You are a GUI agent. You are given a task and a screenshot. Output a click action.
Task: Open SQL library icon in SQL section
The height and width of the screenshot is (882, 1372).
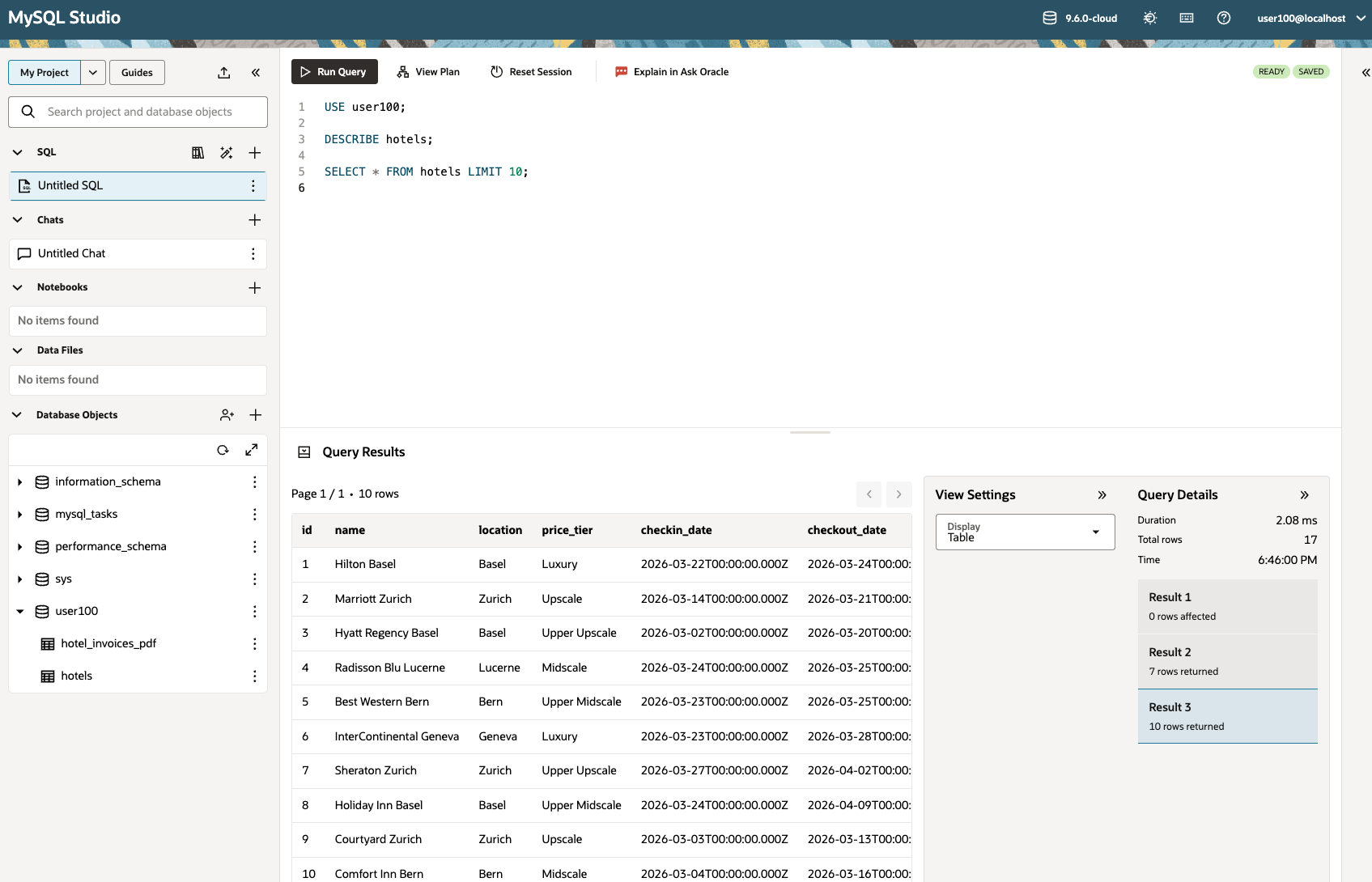click(x=198, y=153)
